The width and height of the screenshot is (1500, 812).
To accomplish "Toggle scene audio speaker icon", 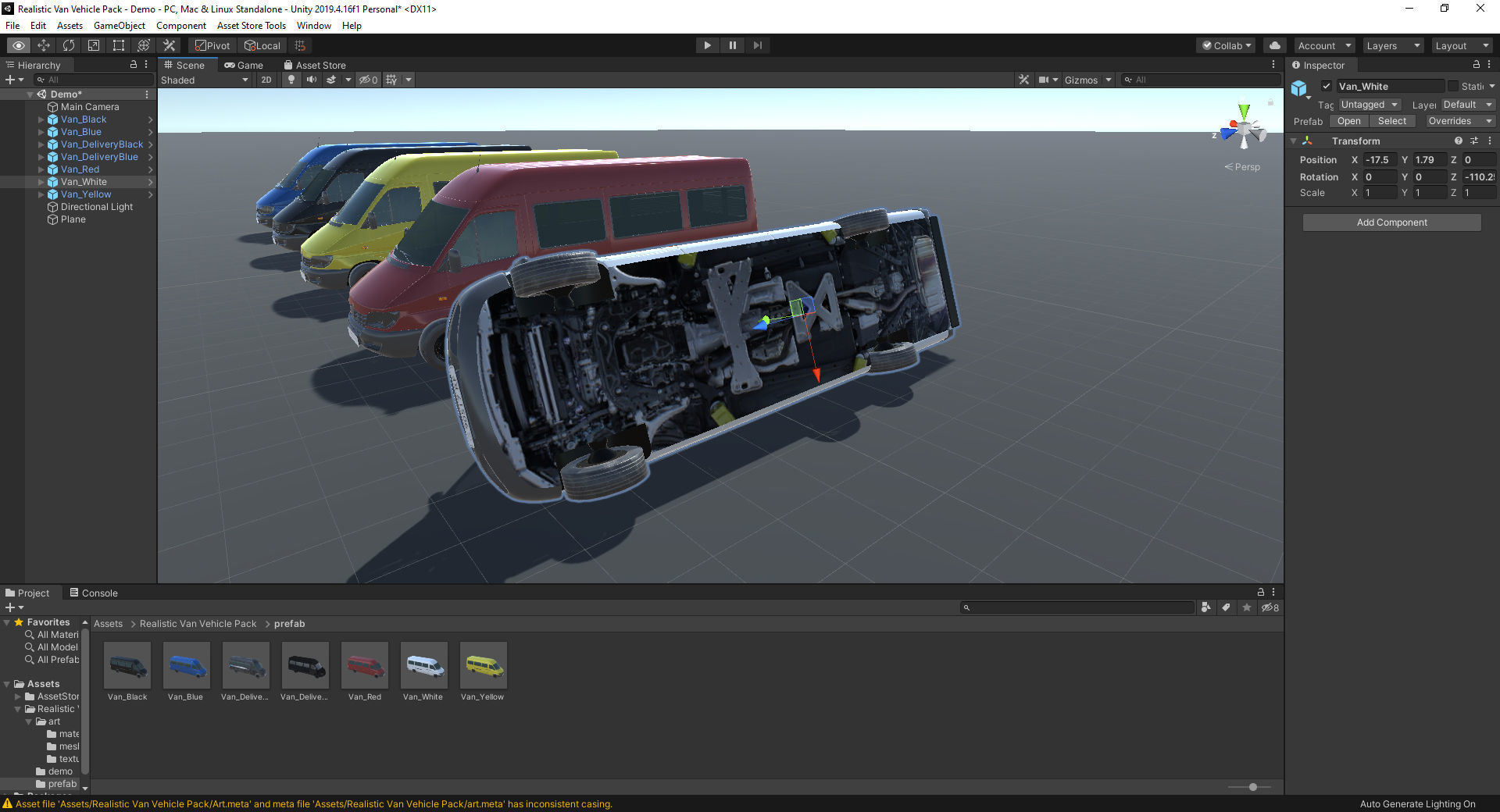I will pos(312,80).
